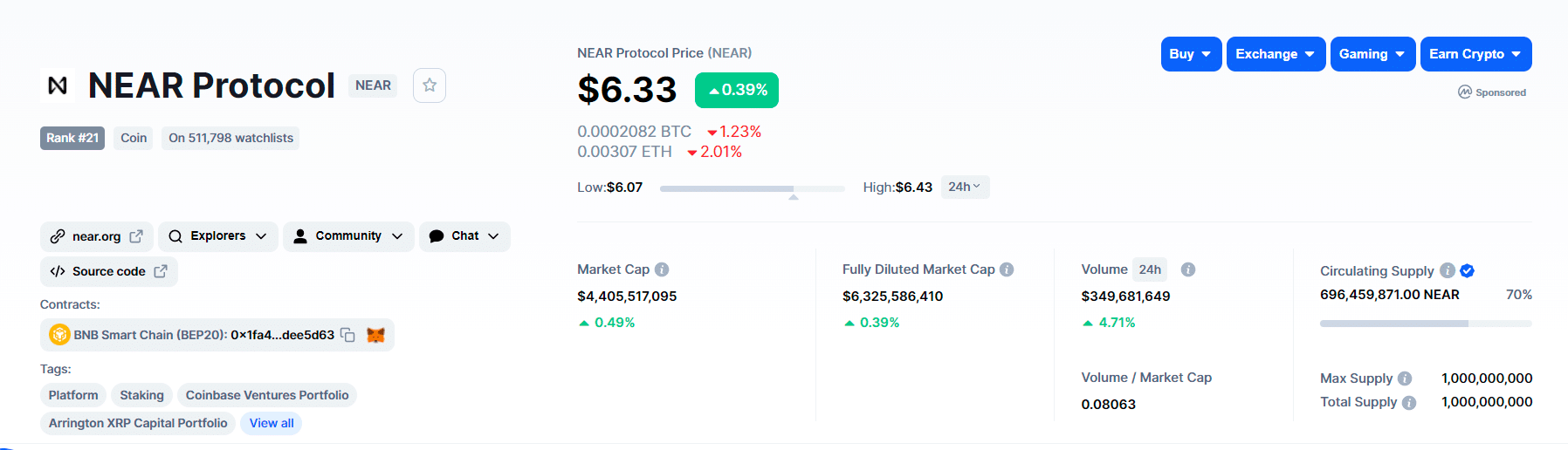Expand the Chat dropdown

point(465,236)
